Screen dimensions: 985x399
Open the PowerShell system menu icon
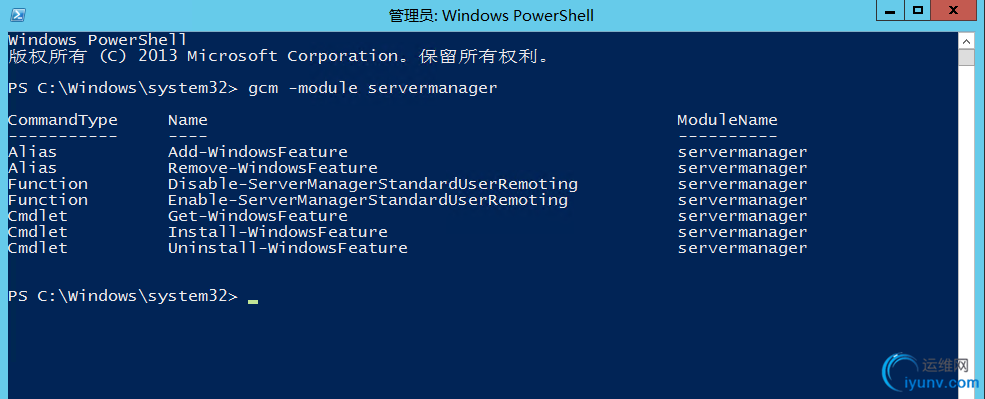pyautogui.click(x=18, y=15)
